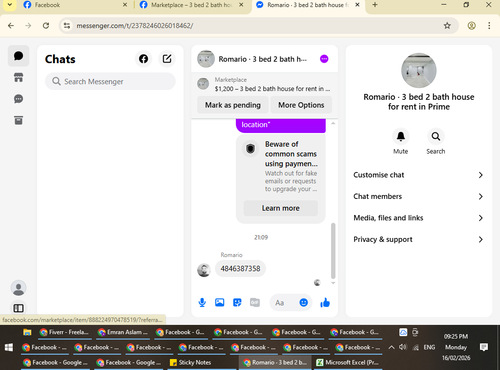Screen dimensions: 500x370
Task: Click Romario's avatar in the chat header
Action: 206,59
